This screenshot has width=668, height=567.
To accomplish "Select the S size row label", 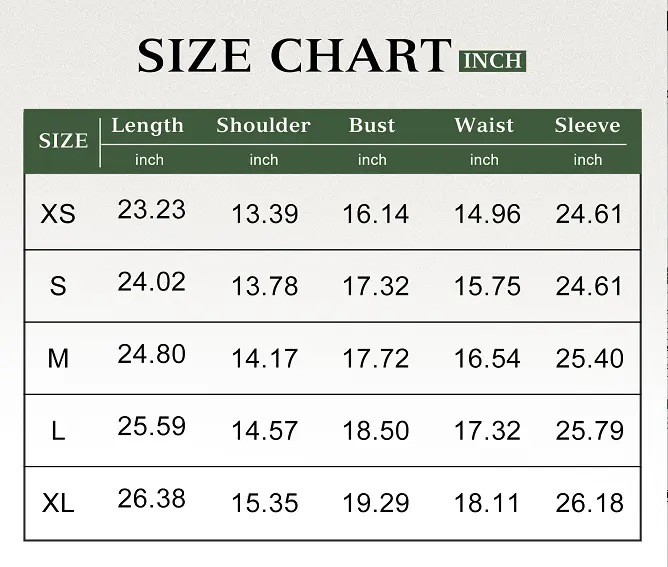I will click(58, 286).
